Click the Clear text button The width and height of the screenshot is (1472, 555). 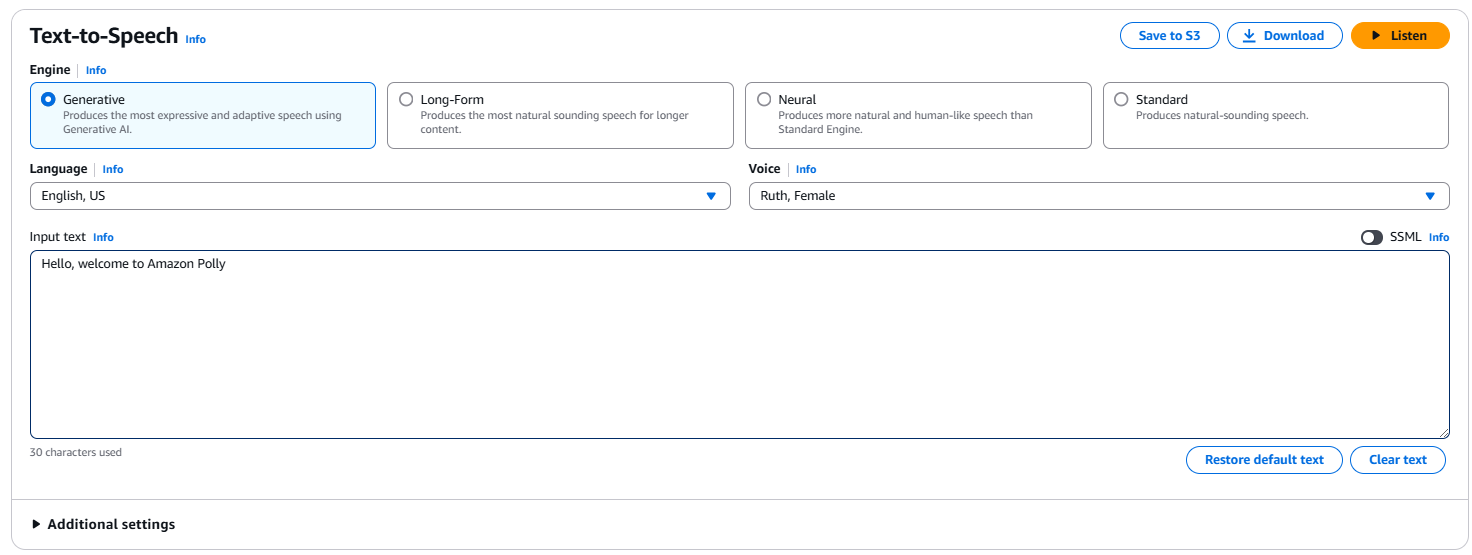click(1398, 460)
